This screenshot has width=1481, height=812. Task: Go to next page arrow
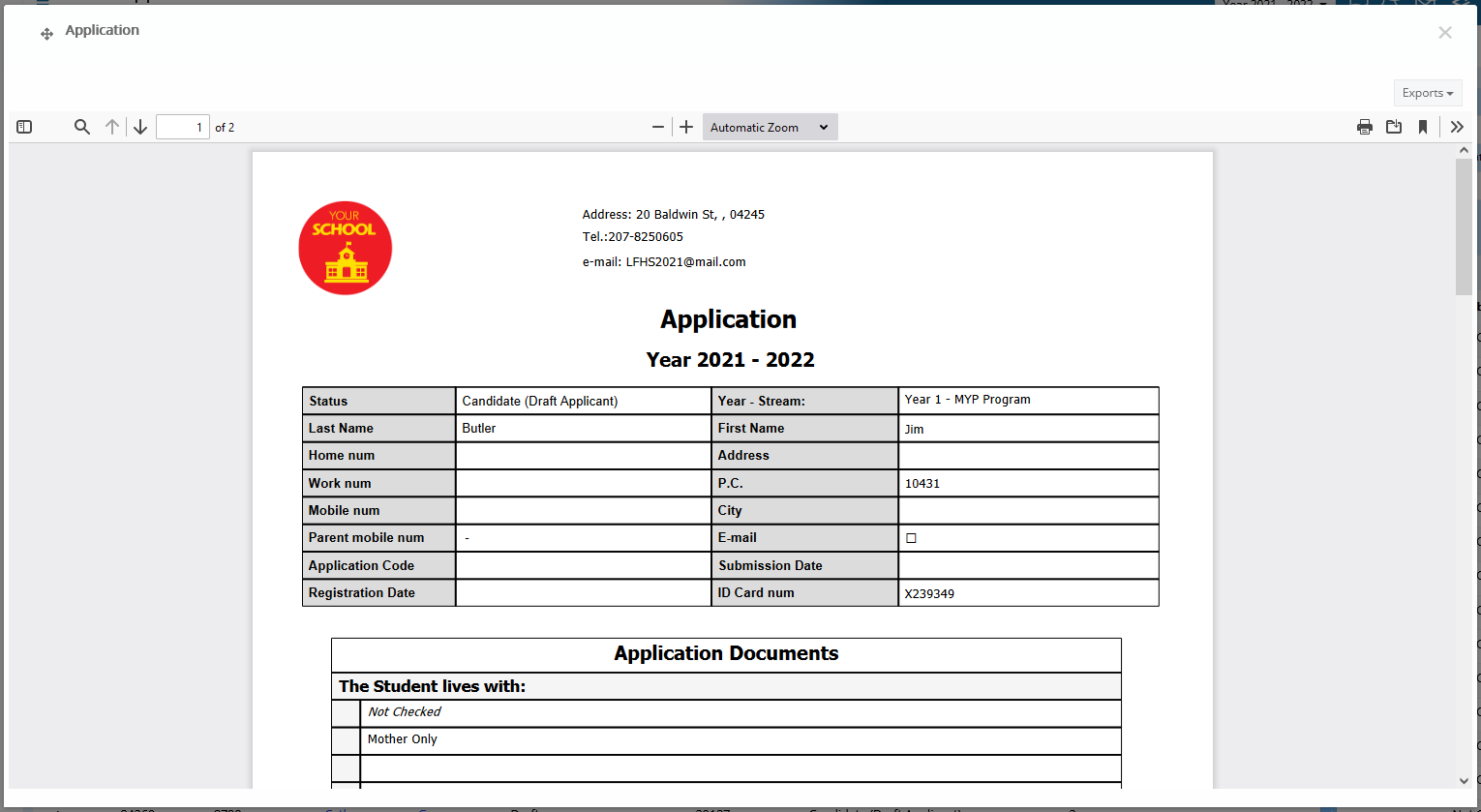[x=140, y=127]
